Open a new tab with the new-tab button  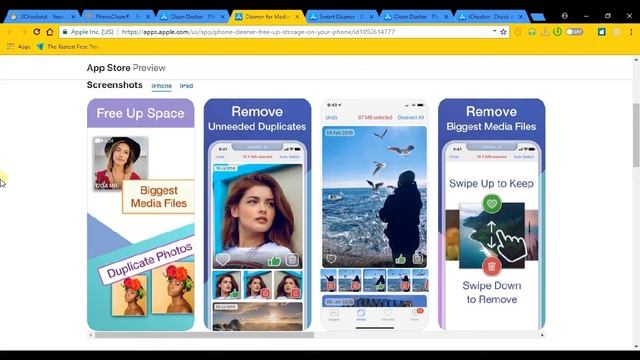(x=538, y=17)
